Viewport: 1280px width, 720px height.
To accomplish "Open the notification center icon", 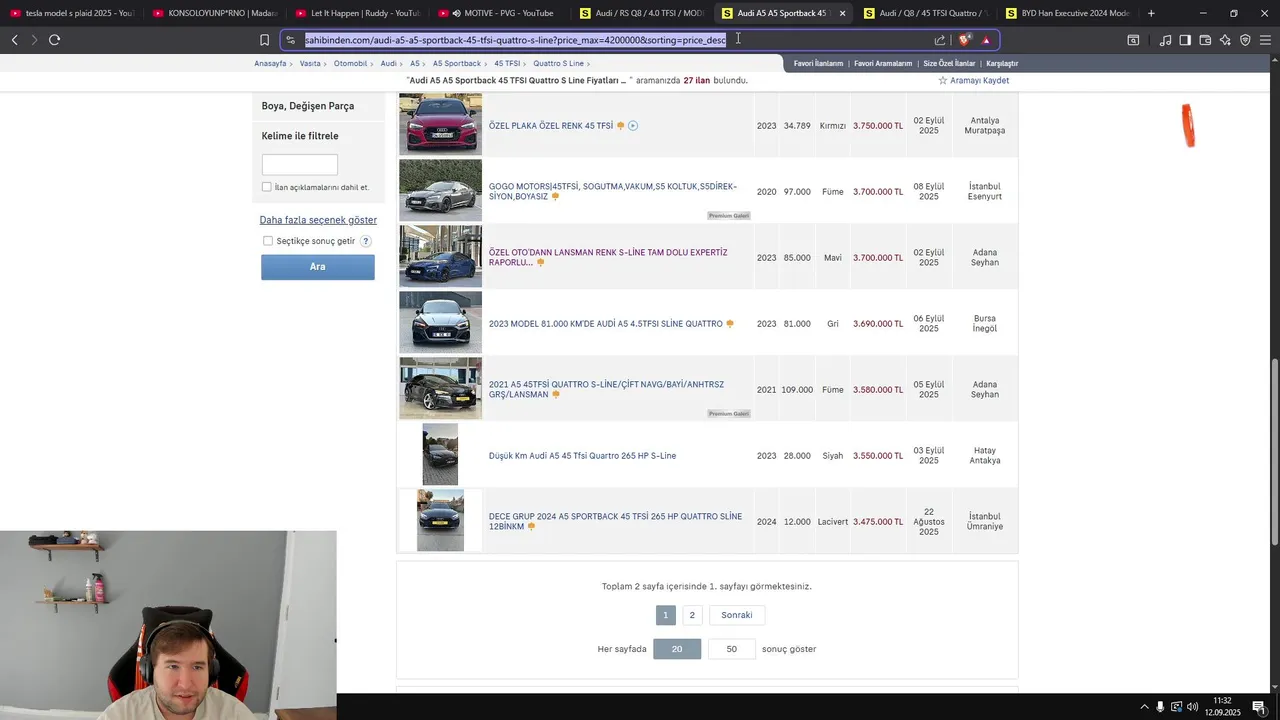I will [1259, 707].
